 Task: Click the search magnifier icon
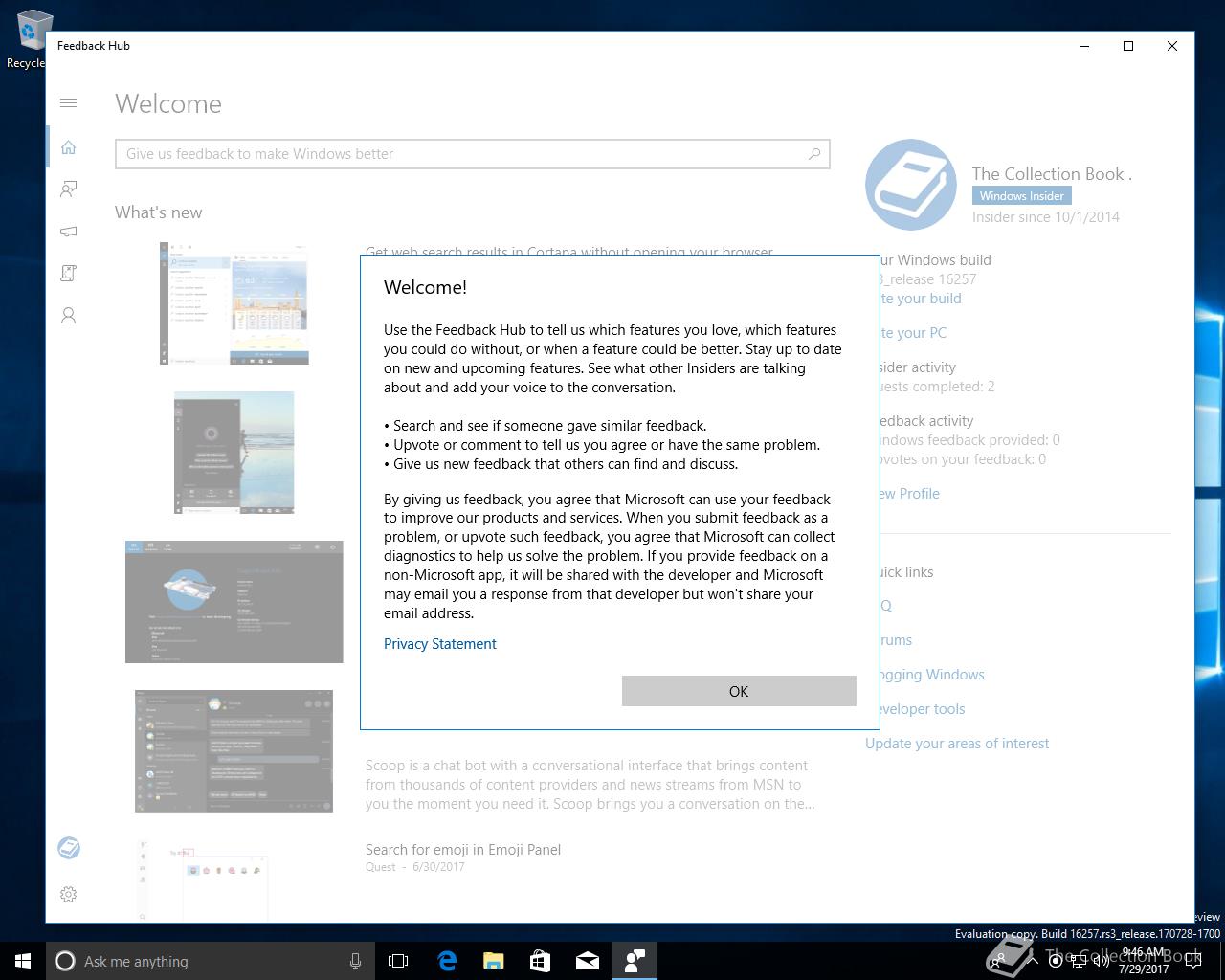coord(814,153)
